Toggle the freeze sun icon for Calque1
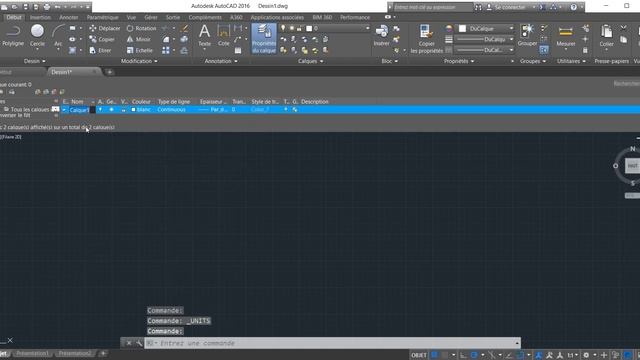The width and height of the screenshot is (640, 360). pyautogui.click(x=111, y=109)
